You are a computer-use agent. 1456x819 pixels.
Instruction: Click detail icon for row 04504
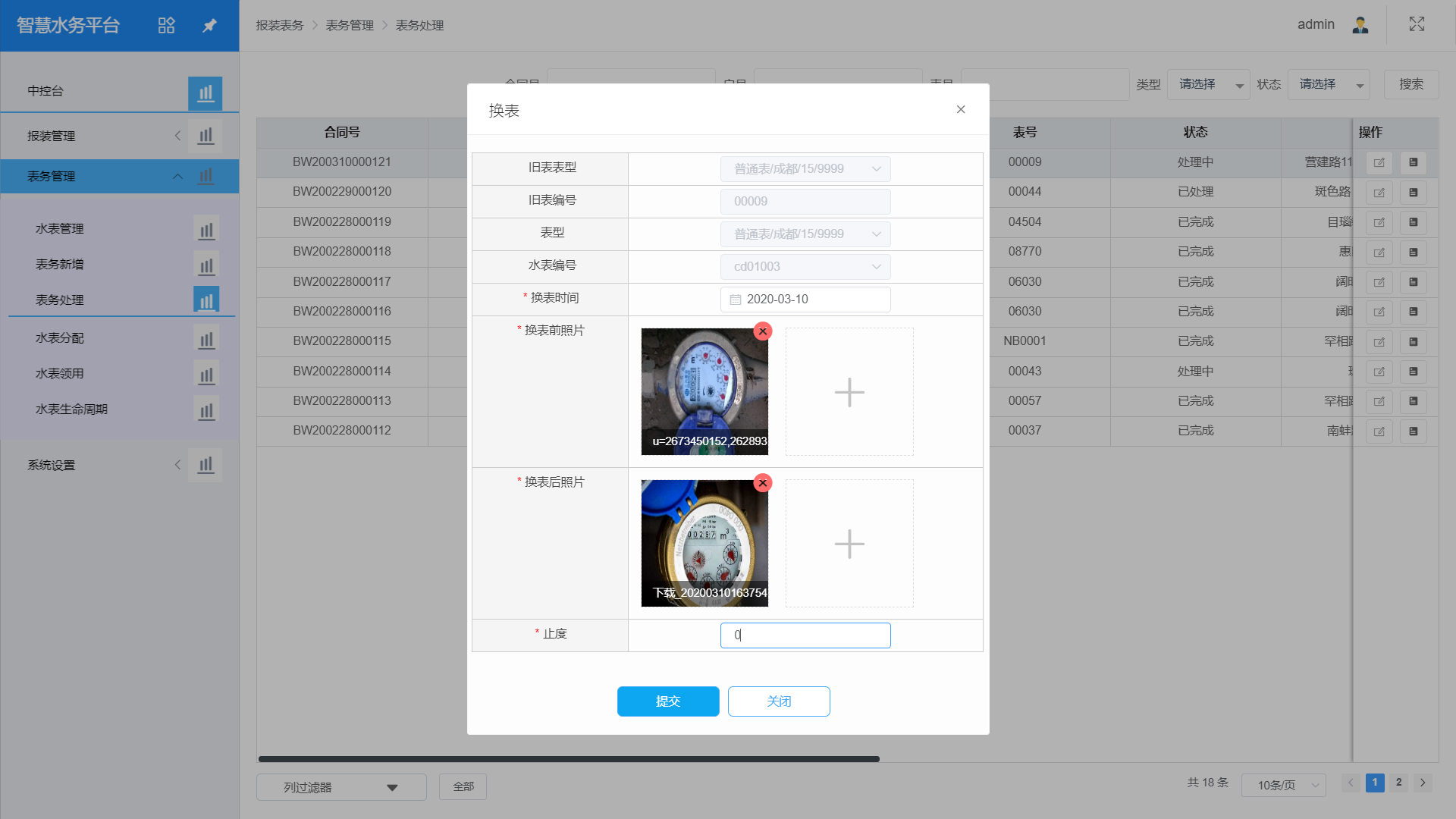1413,222
